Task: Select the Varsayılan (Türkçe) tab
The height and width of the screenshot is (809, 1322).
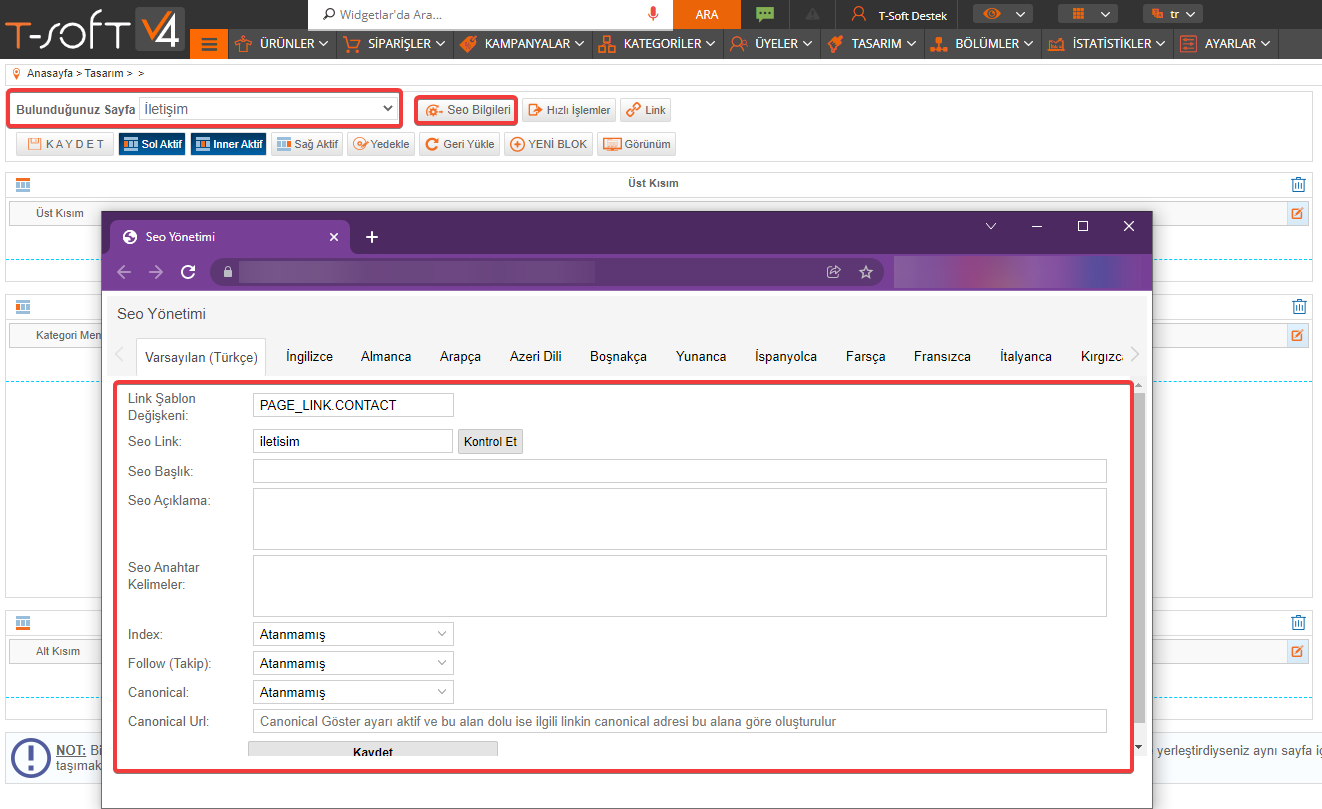Action: (x=201, y=357)
